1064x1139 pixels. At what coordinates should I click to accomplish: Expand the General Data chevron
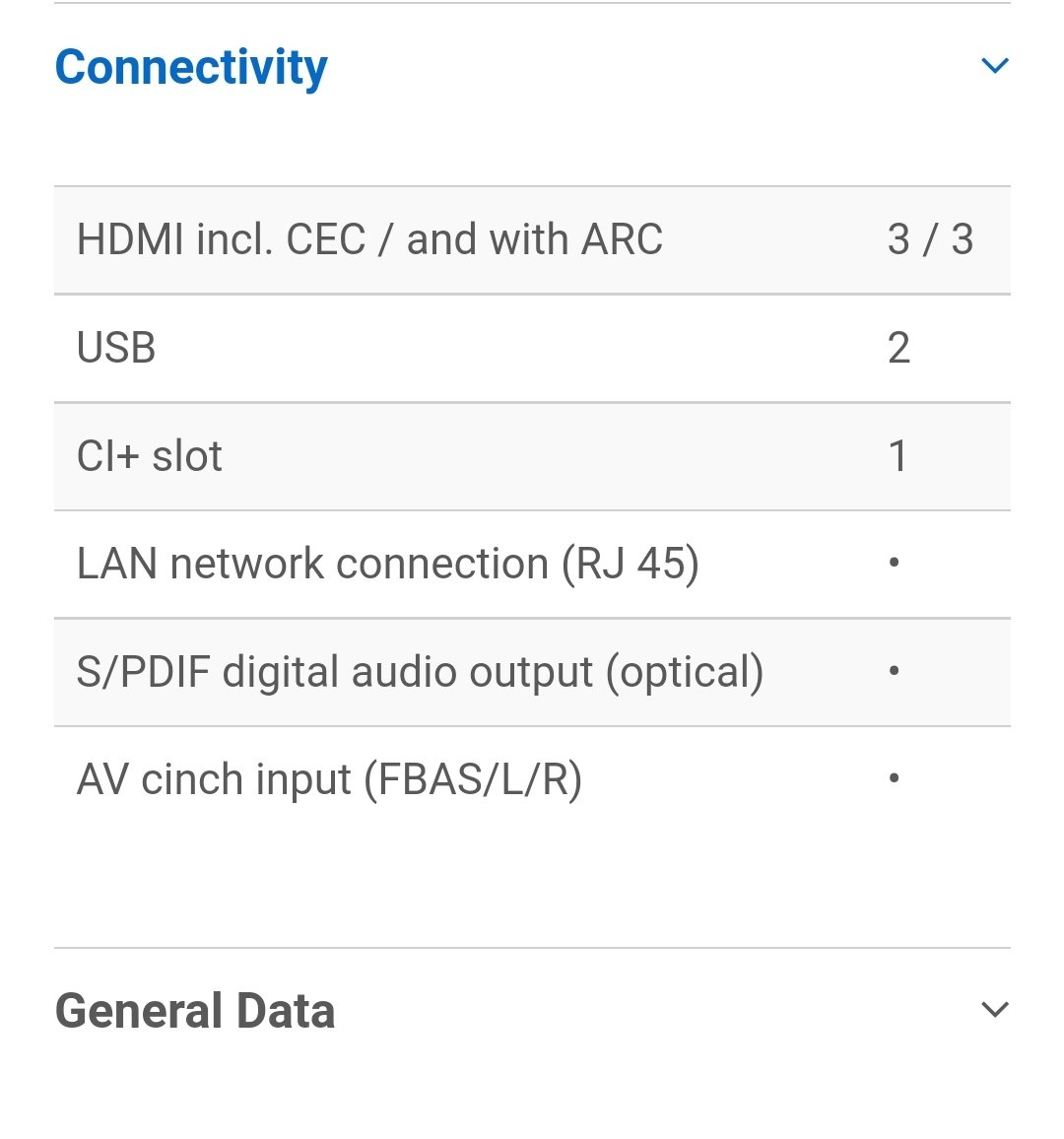pyautogui.click(x=994, y=1009)
